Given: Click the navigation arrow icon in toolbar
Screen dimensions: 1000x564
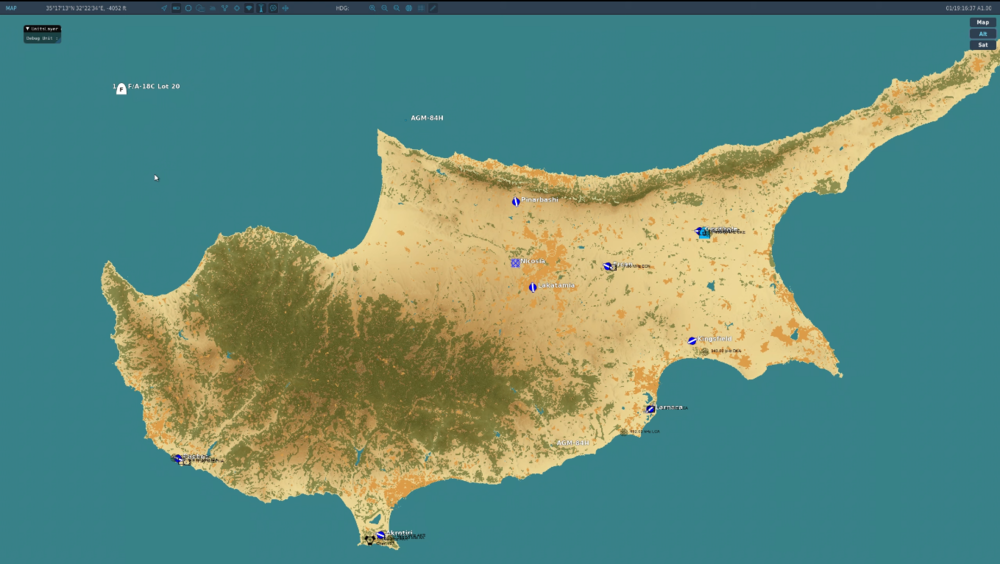Looking at the screenshot, I should click(164, 8).
